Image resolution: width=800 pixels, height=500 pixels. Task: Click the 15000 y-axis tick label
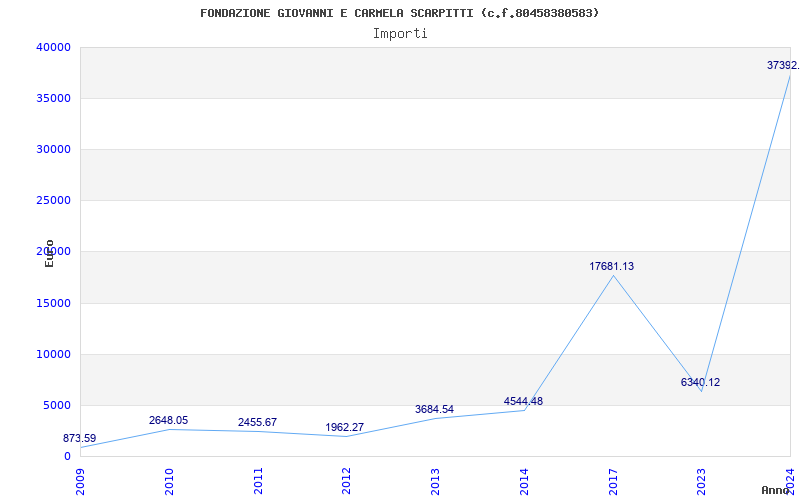[53, 304]
